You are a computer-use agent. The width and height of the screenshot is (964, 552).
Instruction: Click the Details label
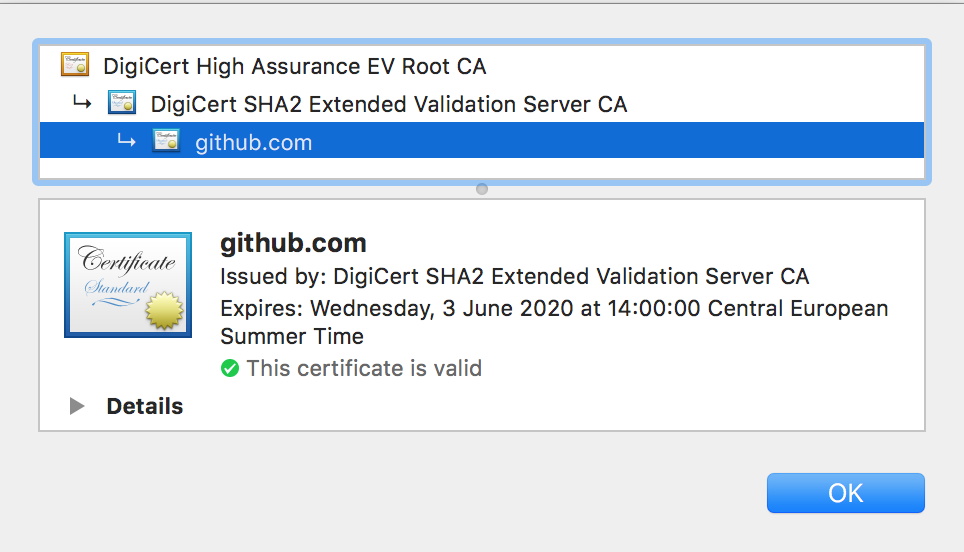144,406
